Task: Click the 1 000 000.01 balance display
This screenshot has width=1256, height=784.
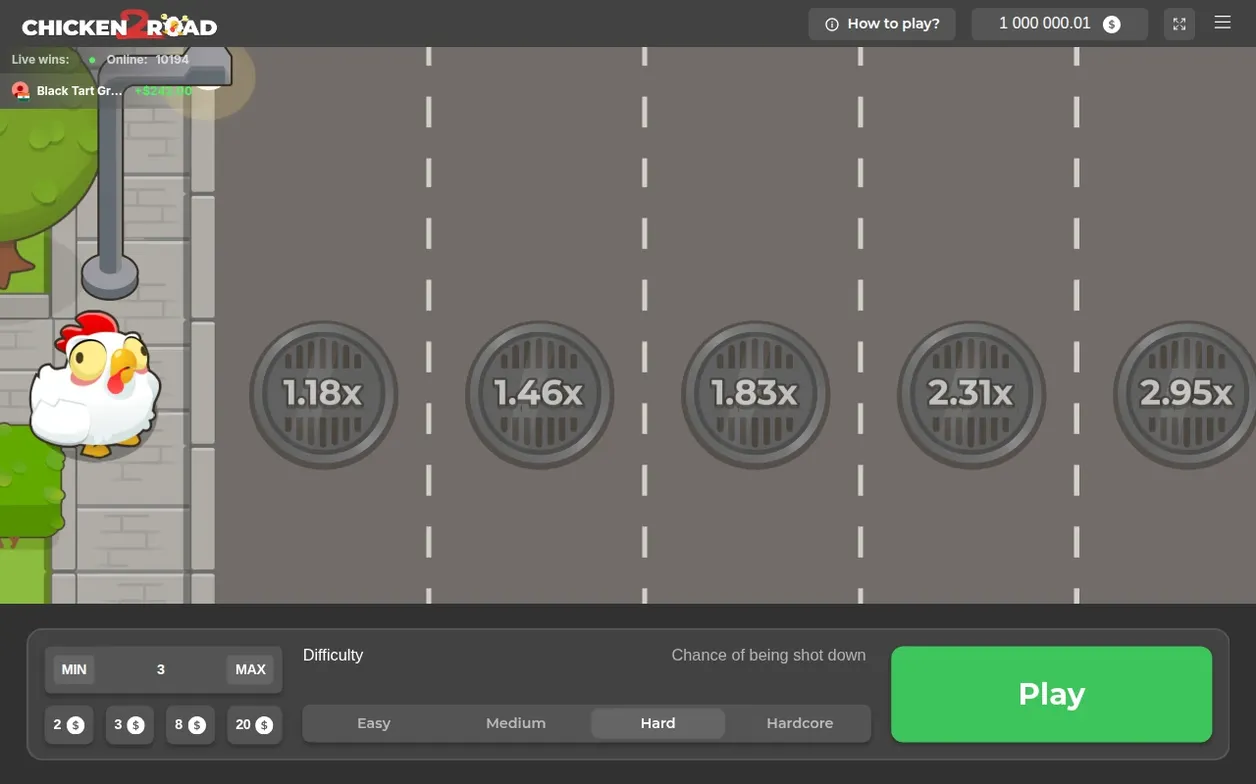Action: pyautogui.click(x=1060, y=24)
